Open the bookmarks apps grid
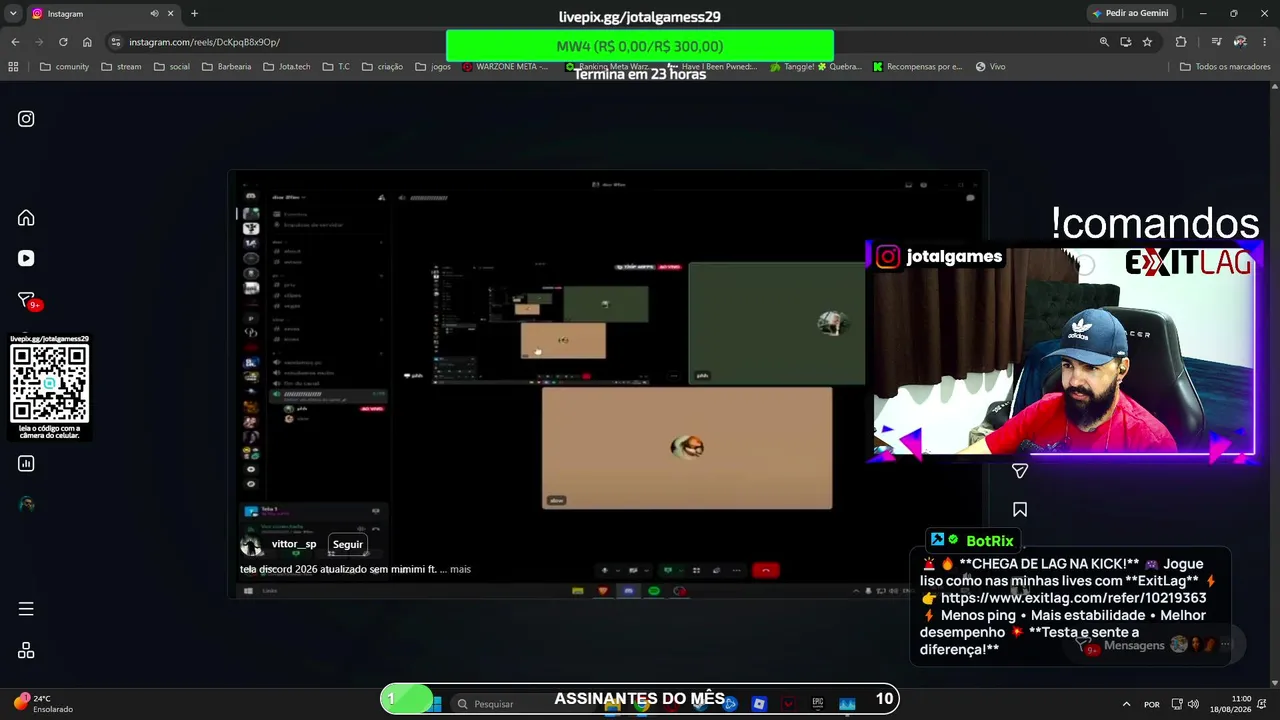1280x720 pixels. (x=13, y=67)
